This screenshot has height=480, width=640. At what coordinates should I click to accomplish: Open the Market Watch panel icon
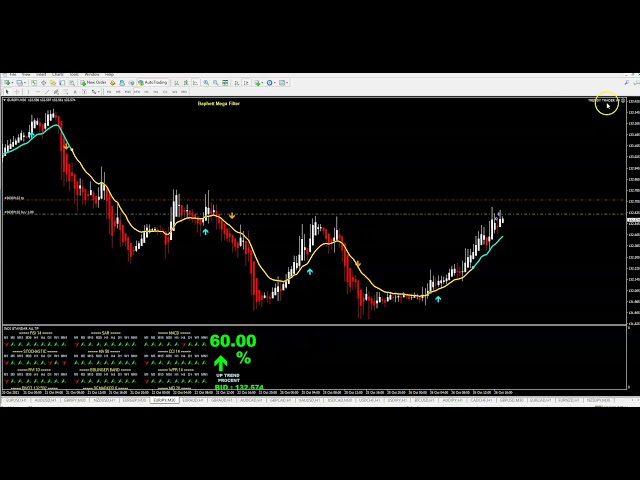34,82
